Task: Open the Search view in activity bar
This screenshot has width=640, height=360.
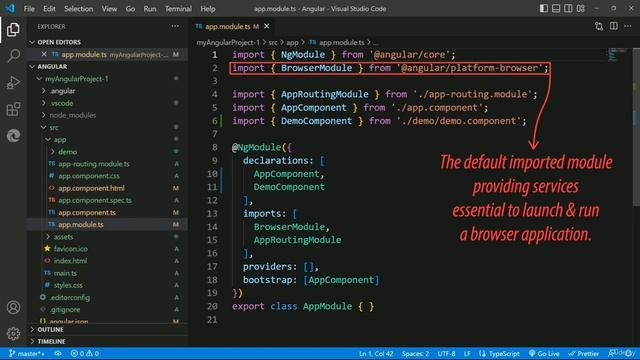Action: click(13, 56)
